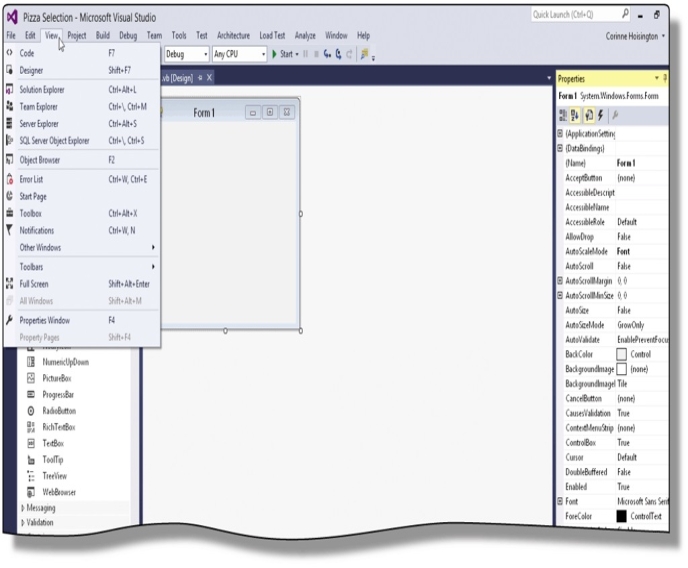Click the Step Over debug icon

pos(338,54)
